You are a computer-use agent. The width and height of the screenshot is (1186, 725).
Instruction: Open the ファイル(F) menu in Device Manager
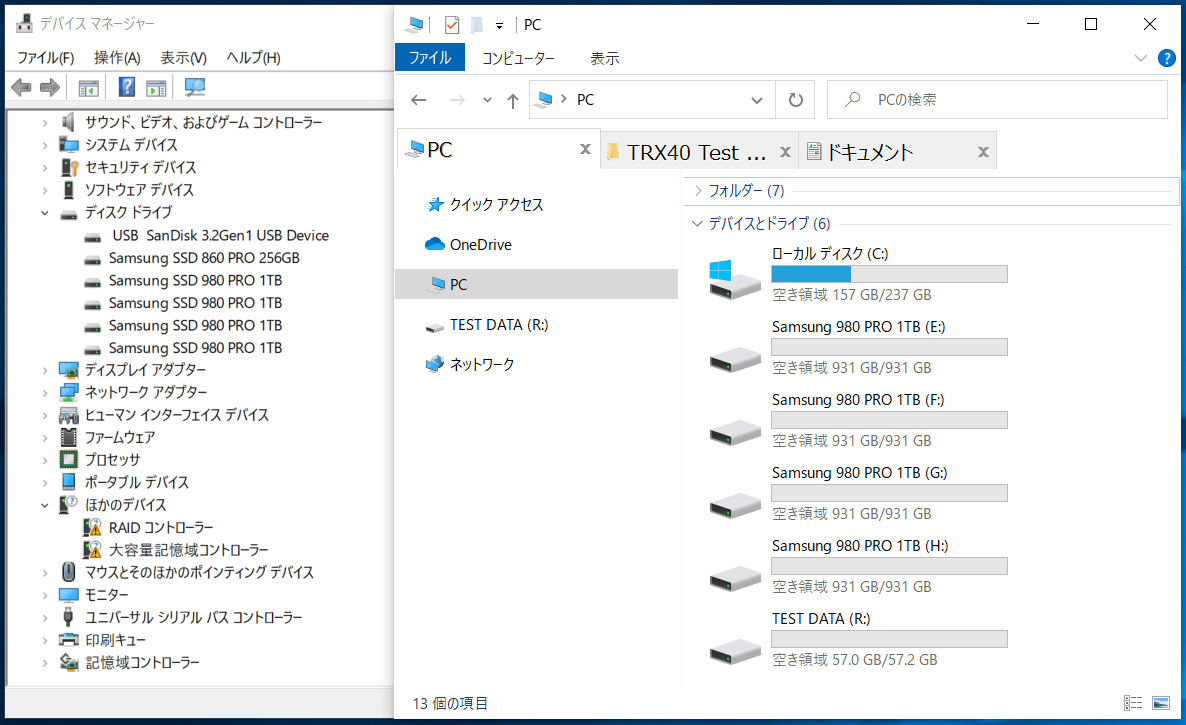point(45,58)
